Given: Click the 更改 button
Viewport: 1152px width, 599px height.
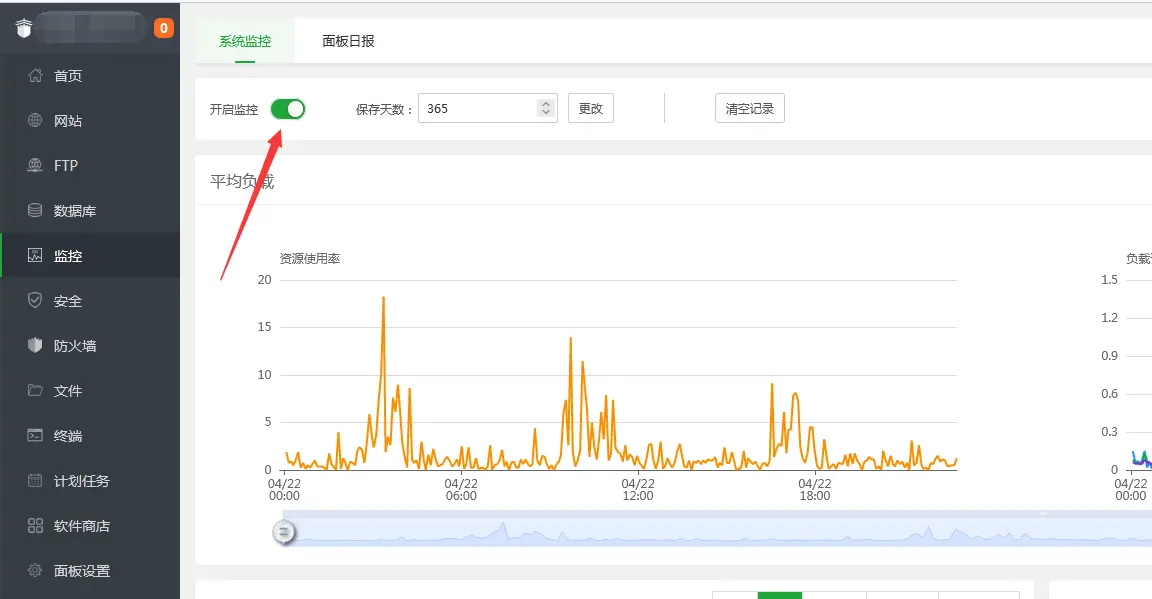Looking at the screenshot, I should click(591, 108).
